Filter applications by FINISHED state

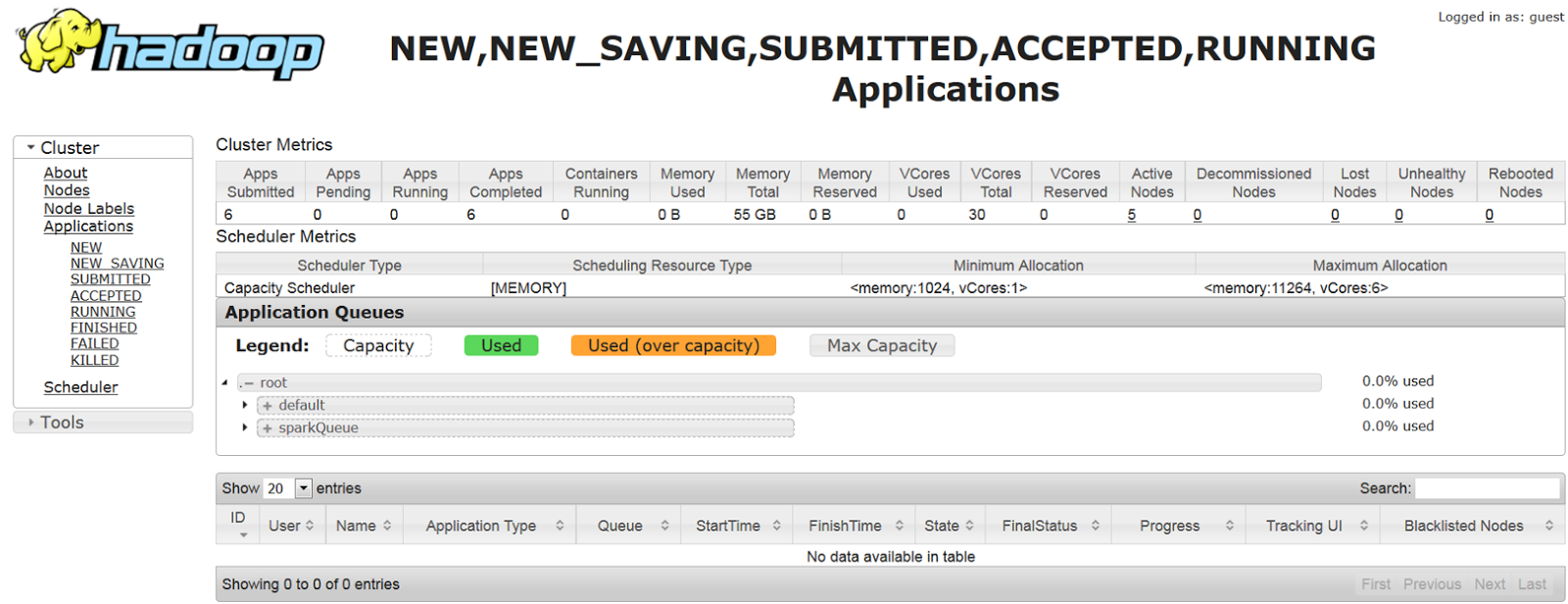(104, 327)
